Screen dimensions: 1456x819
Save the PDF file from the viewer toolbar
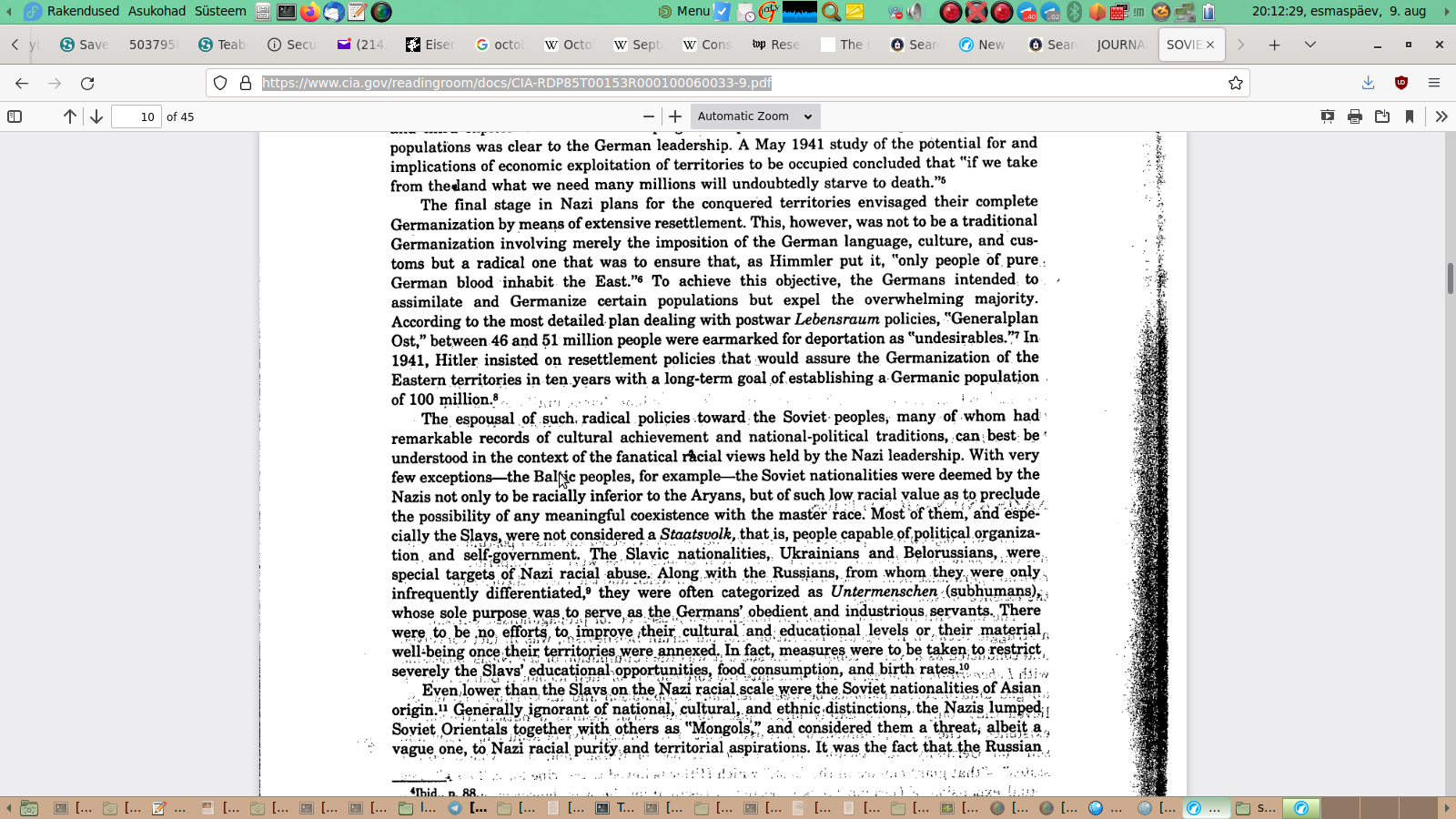click(1382, 116)
